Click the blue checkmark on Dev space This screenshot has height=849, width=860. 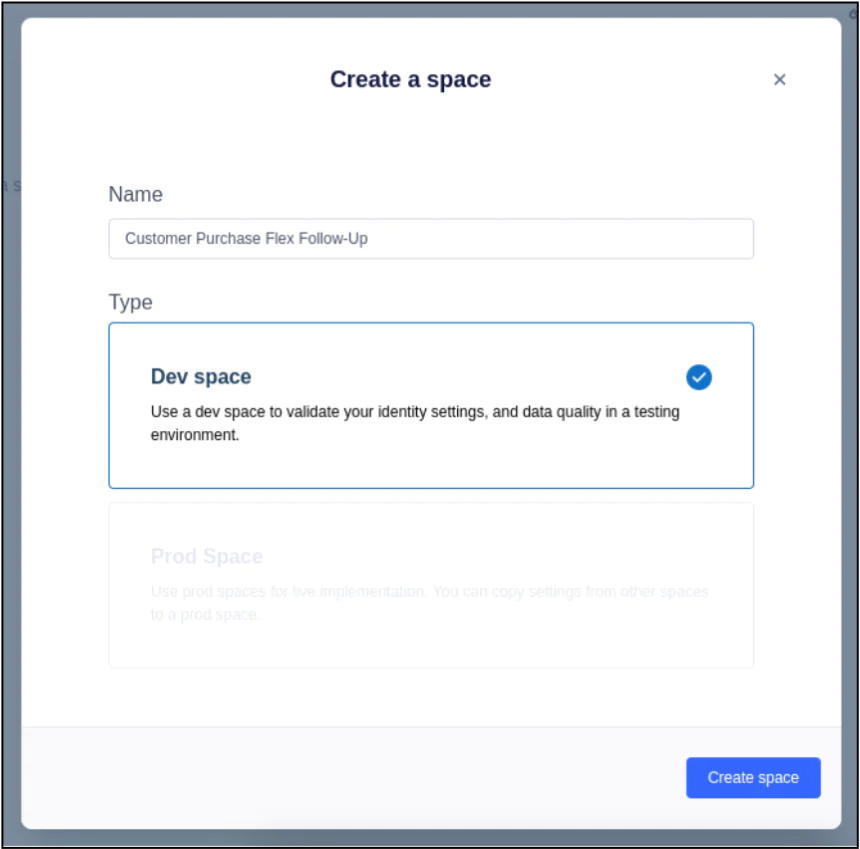pos(699,377)
